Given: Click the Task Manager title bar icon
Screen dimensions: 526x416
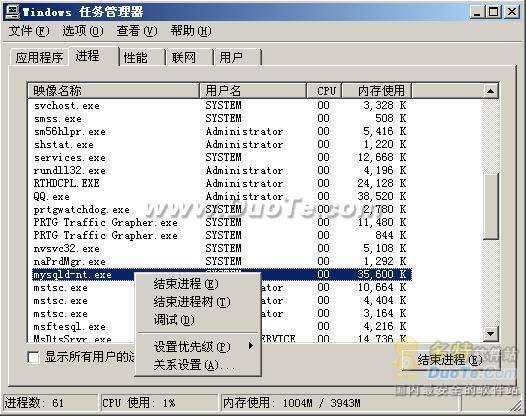Looking at the screenshot, I should click(12, 12).
